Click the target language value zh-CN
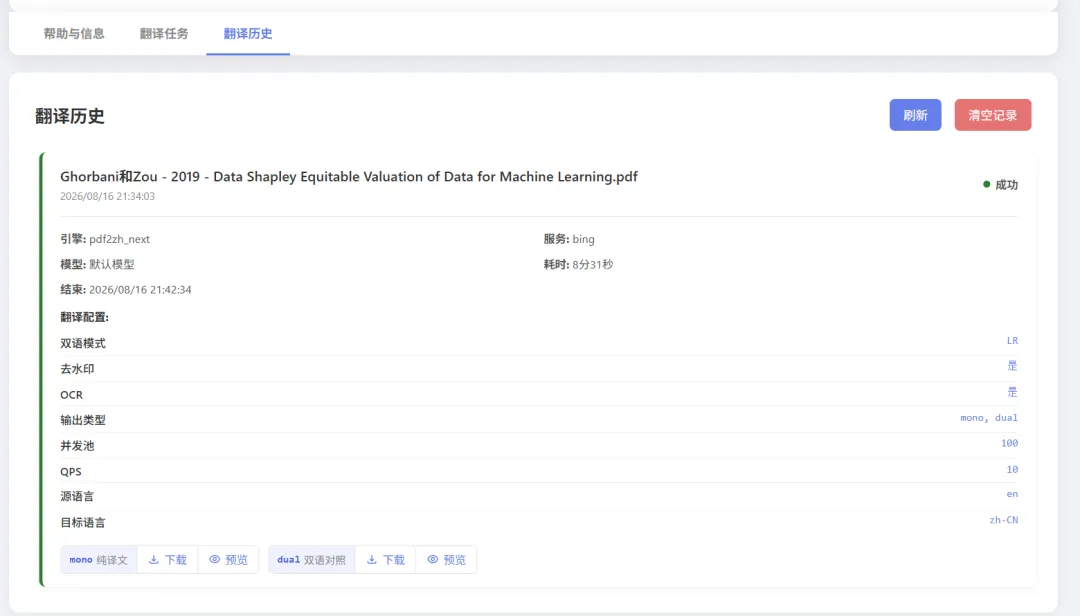The image size is (1080, 616). click(x=1004, y=520)
